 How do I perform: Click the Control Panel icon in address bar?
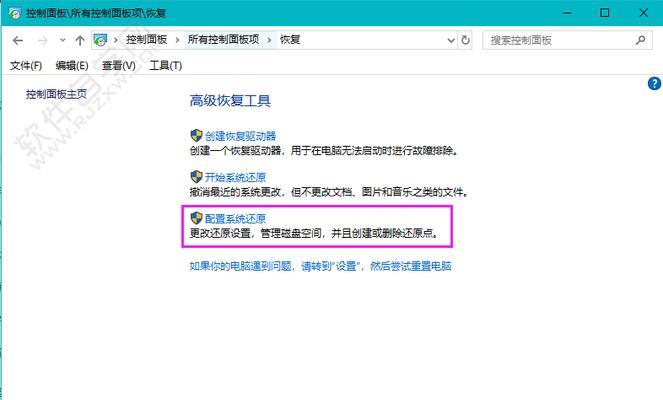click(100, 40)
